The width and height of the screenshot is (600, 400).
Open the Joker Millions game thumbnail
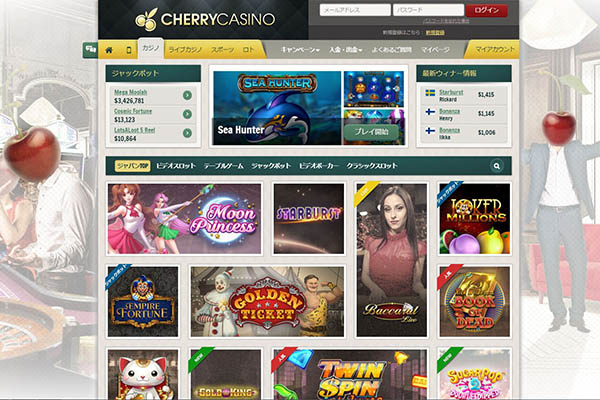tap(475, 219)
